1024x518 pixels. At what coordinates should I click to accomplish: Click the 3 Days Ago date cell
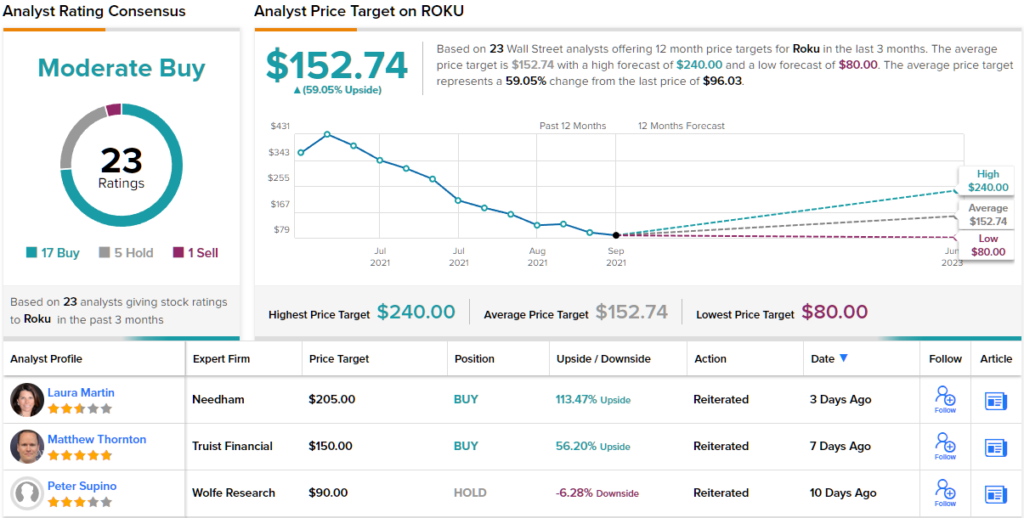(840, 399)
